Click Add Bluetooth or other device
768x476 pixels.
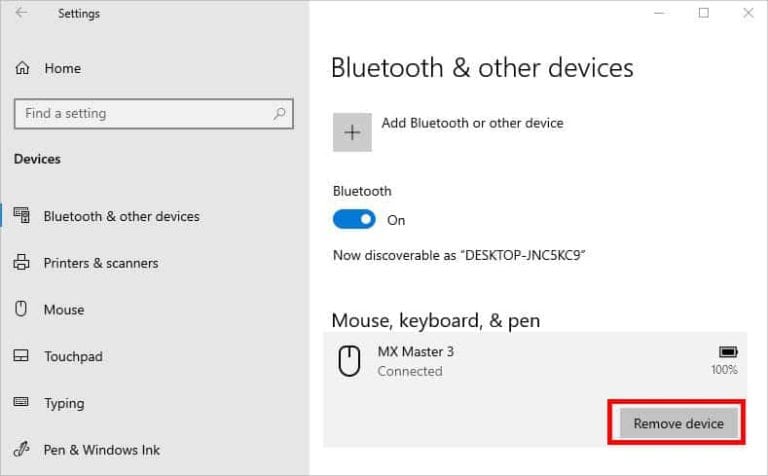(472, 123)
